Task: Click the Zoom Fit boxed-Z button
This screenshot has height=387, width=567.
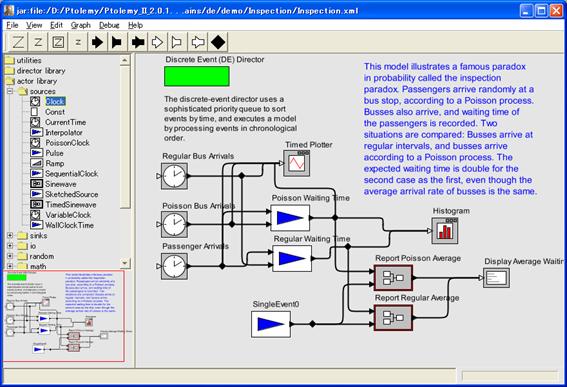Action: pyautogui.click(x=58, y=42)
